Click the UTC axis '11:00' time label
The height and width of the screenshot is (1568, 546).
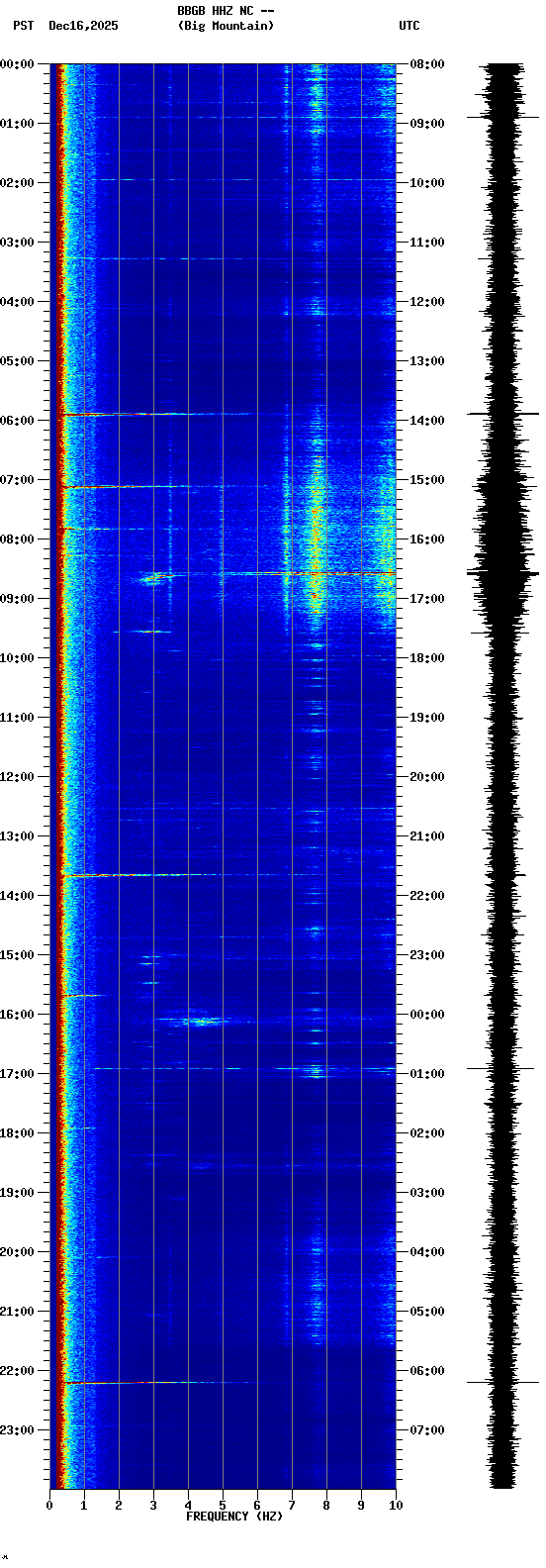(427, 243)
